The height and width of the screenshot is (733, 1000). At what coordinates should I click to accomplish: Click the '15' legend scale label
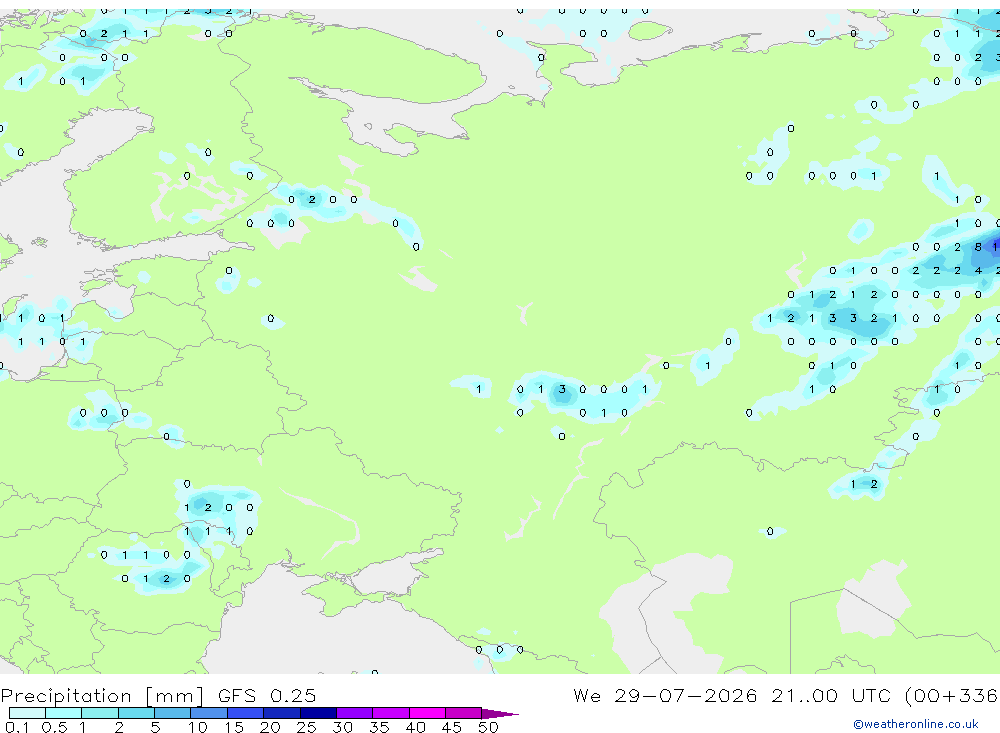[234, 727]
